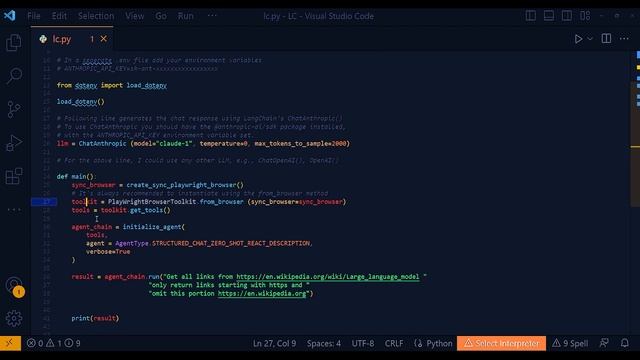
Task: Toggle the primary side bar layout icon
Action: pyautogui.click(x=531, y=16)
